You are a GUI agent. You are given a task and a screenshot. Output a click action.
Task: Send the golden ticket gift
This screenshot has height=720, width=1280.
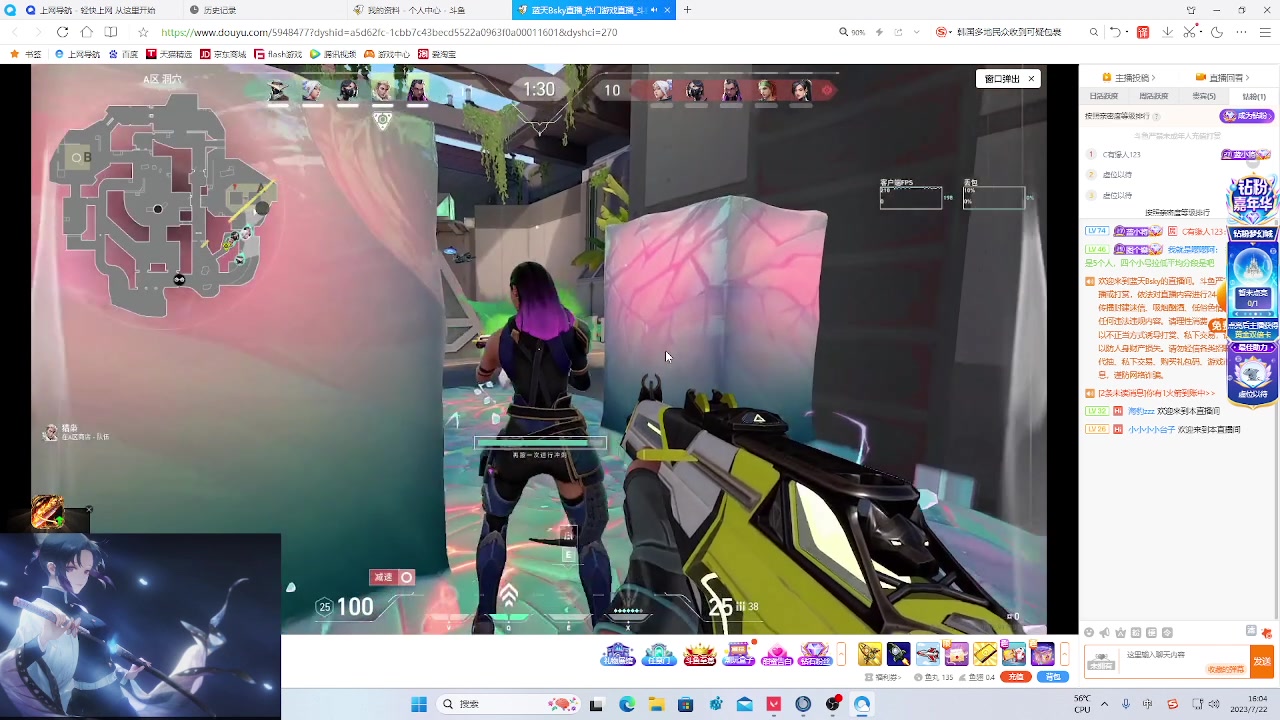985,654
